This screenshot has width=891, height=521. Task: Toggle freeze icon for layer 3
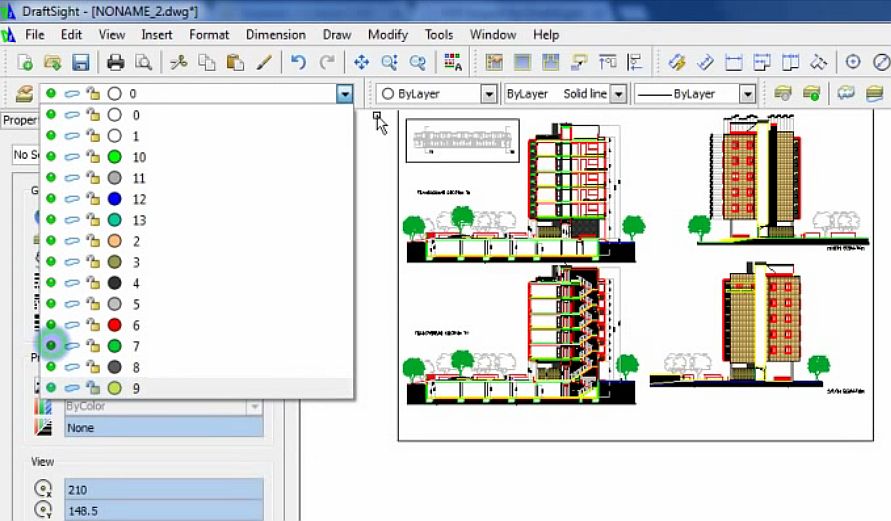tap(72, 262)
